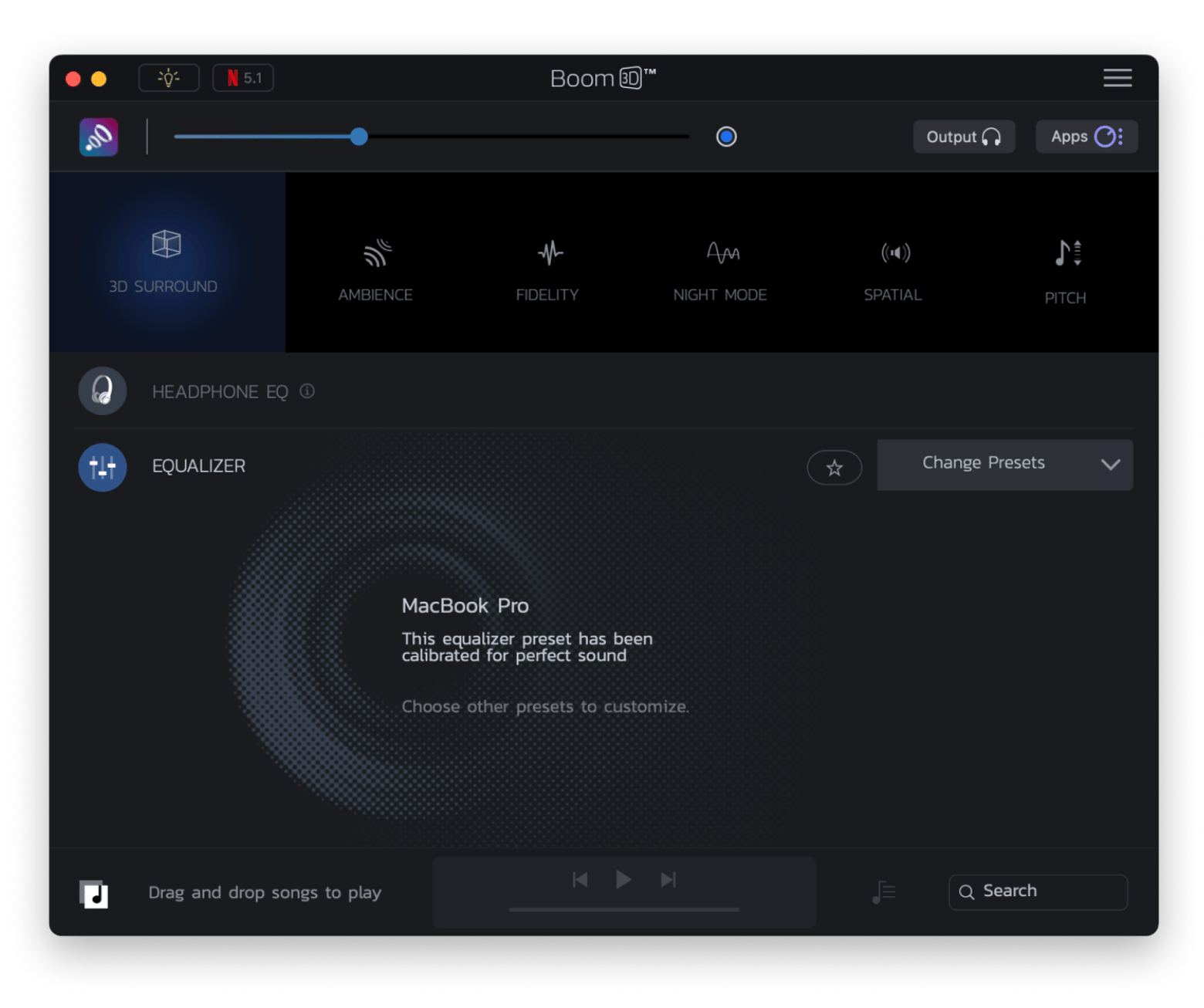Open the Pitch effect
Viewport: 1204px width, 1008px height.
[1066, 272]
